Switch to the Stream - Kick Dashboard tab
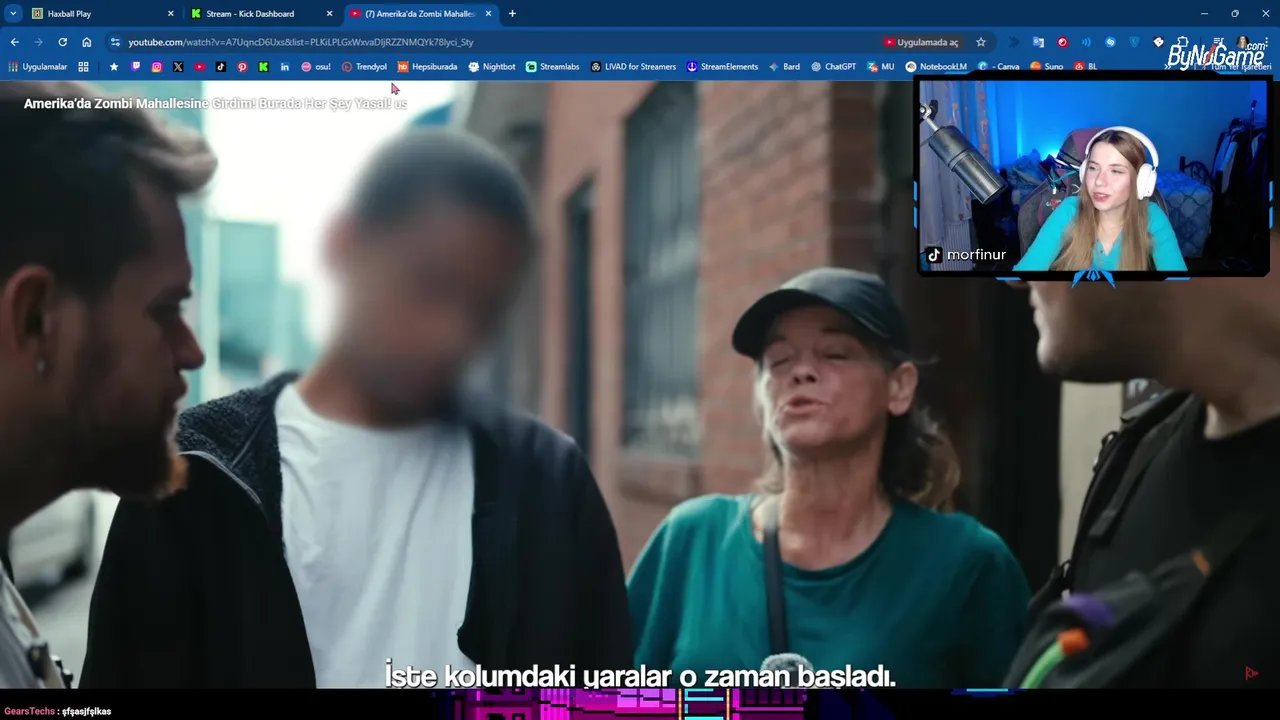 click(260, 13)
